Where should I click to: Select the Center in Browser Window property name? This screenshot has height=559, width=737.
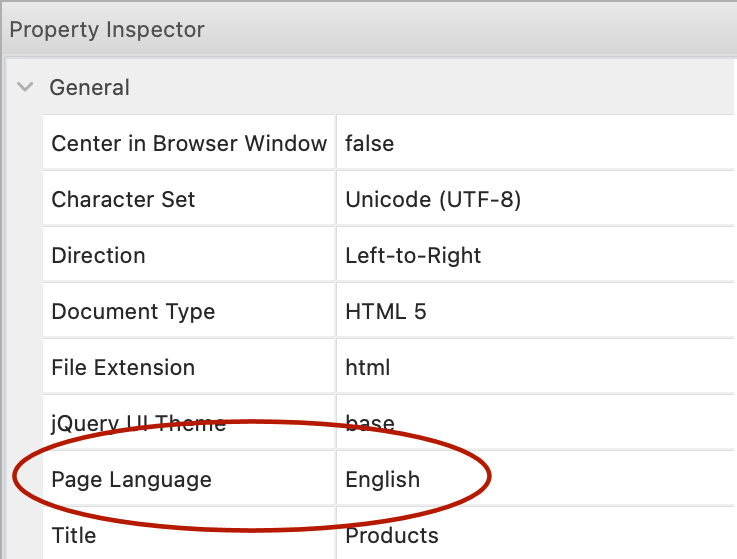click(x=189, y=143)
